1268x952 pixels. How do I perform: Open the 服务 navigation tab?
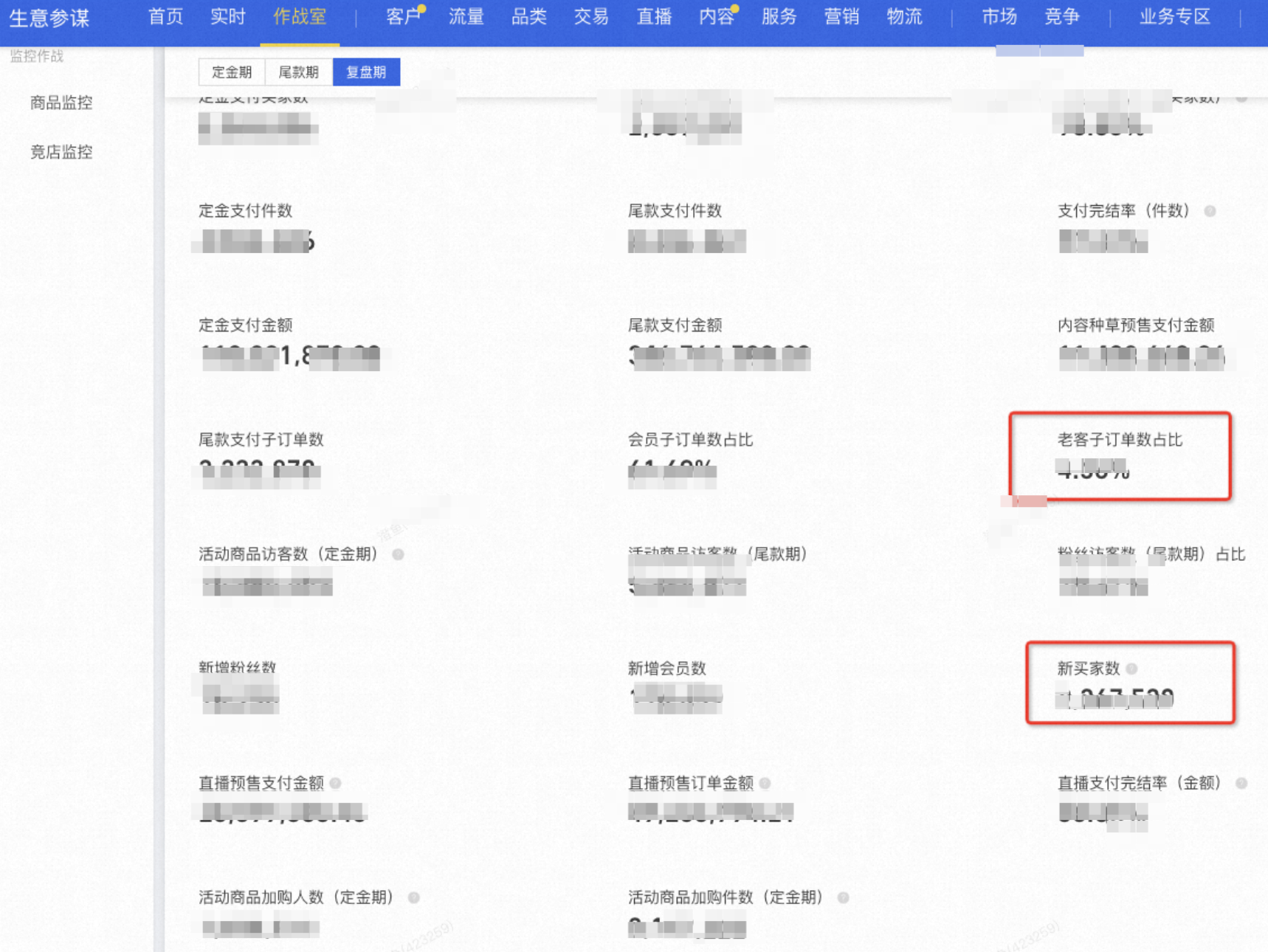click(x=779, y=16)
